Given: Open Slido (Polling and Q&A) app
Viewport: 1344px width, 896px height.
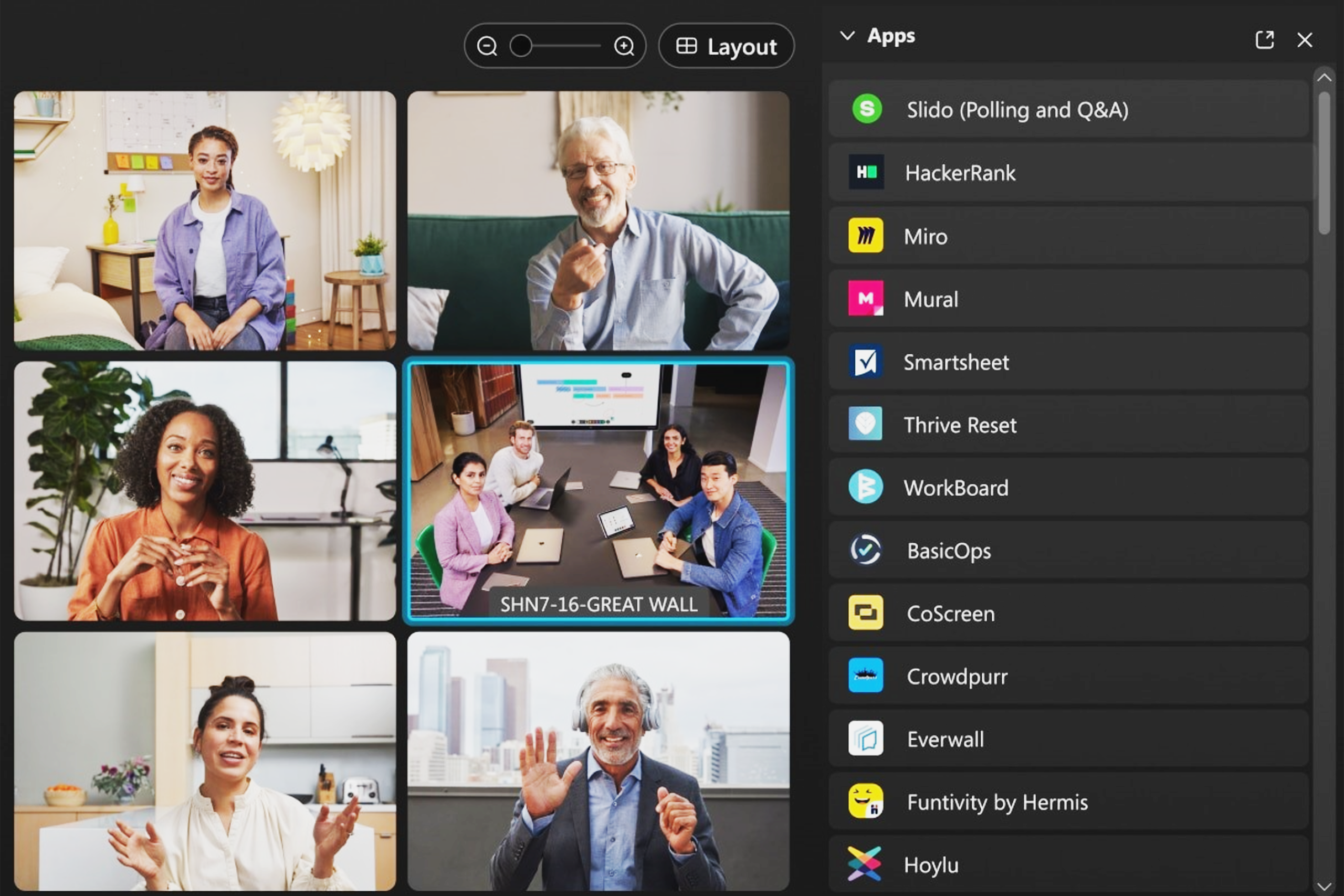Looking at the screenshot, I should (1068, 109).
